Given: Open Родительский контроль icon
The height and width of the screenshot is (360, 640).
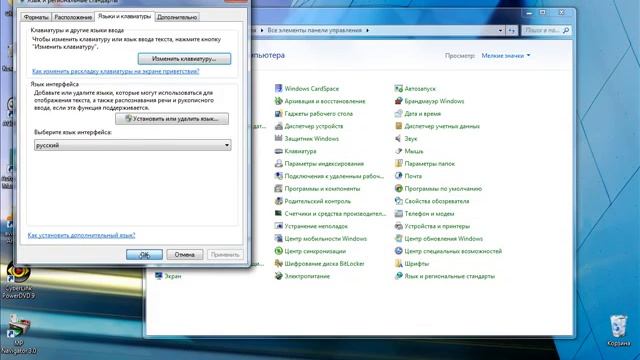Looking at the screenshot, I should tap(279, 201).
